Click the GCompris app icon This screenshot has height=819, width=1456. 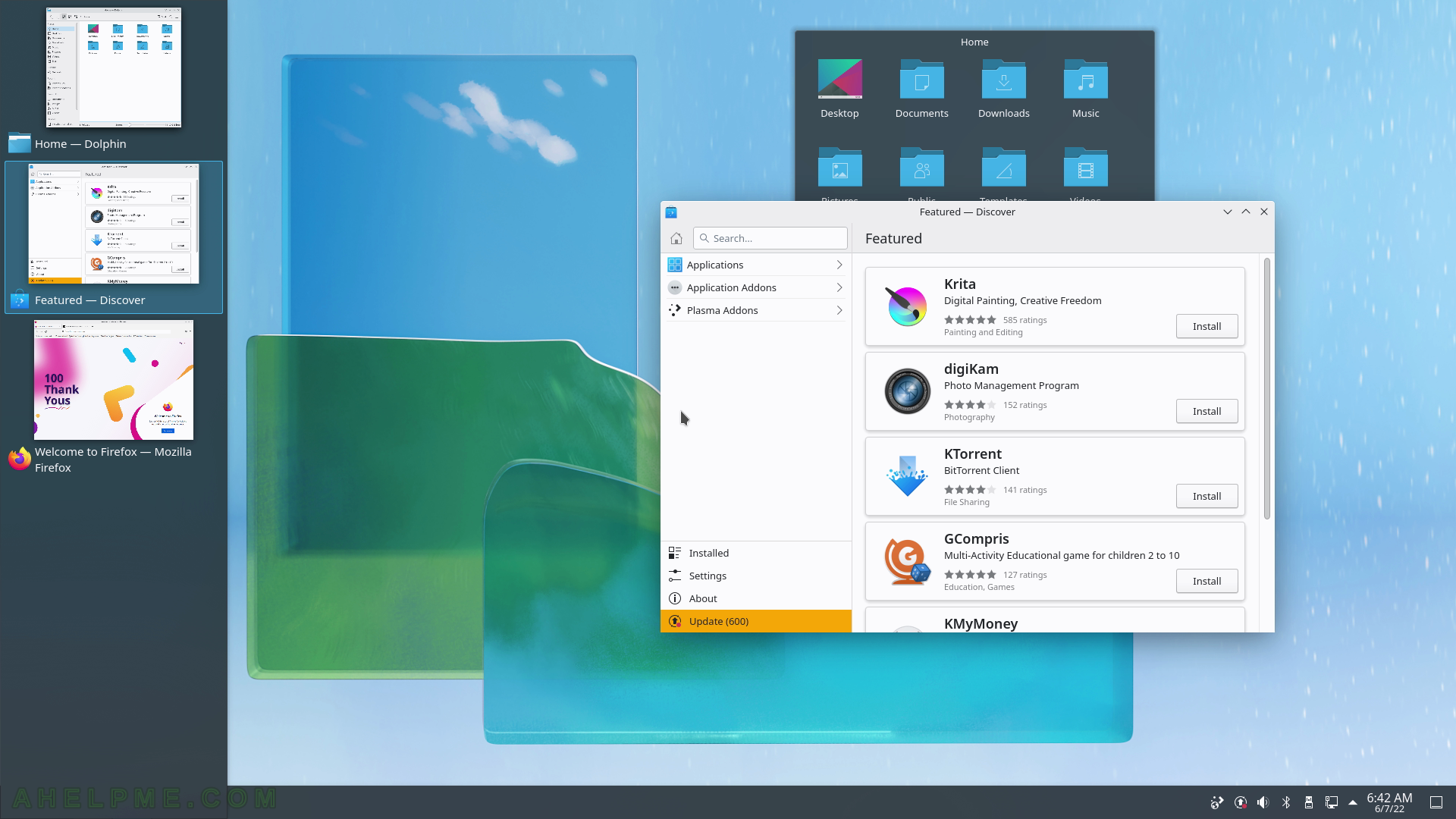point(907,561)
